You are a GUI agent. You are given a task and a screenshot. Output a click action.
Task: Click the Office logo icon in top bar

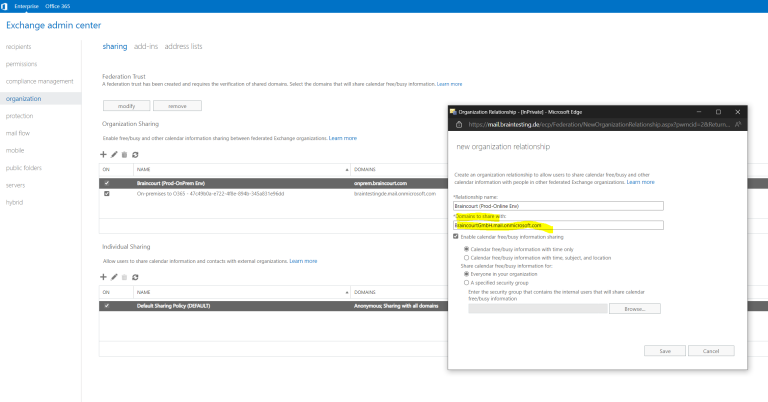pyautogui.click(x=4, y=6)
